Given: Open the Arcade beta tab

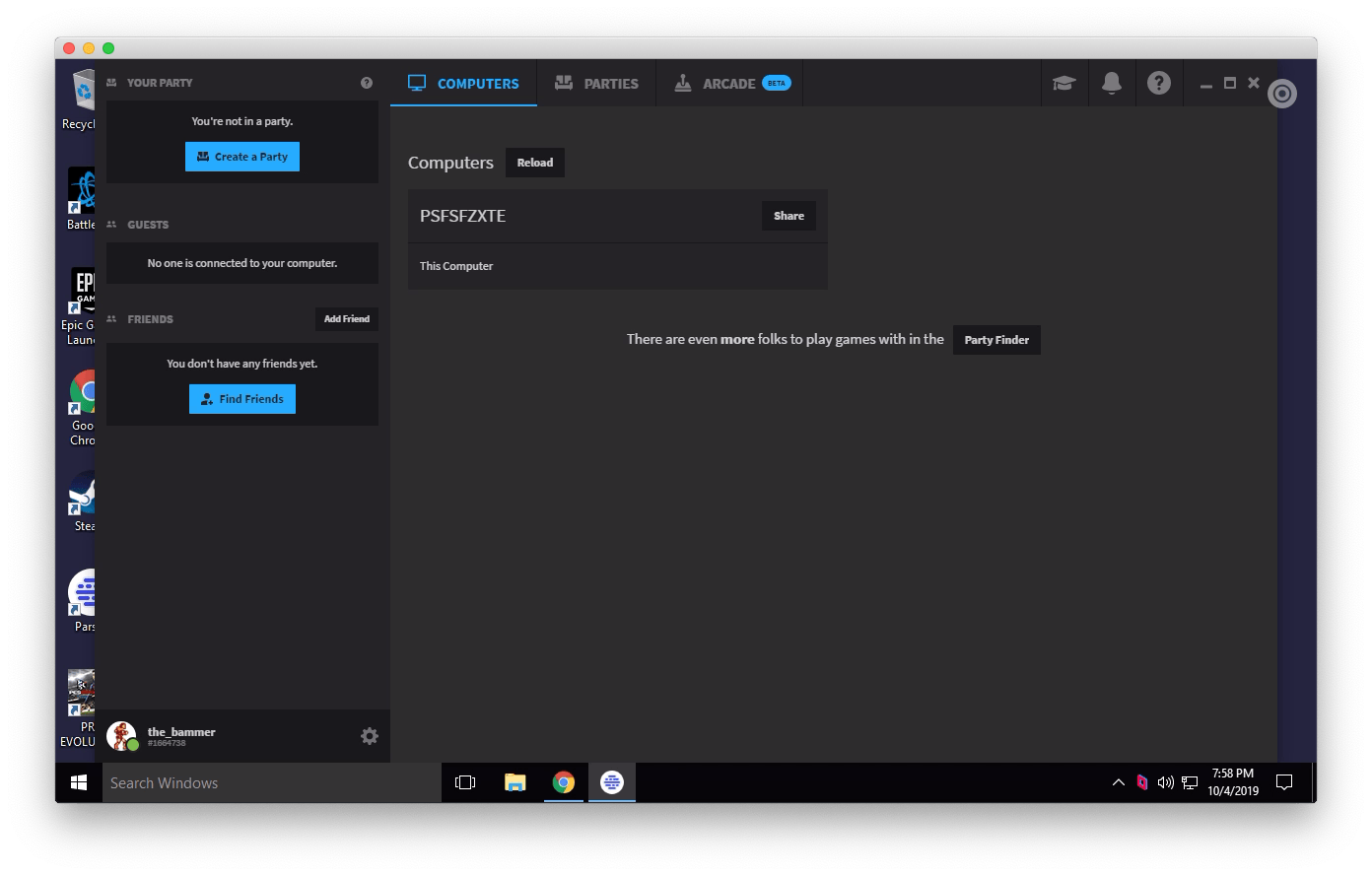Looking at the screenshot, I should pos(731,84).
